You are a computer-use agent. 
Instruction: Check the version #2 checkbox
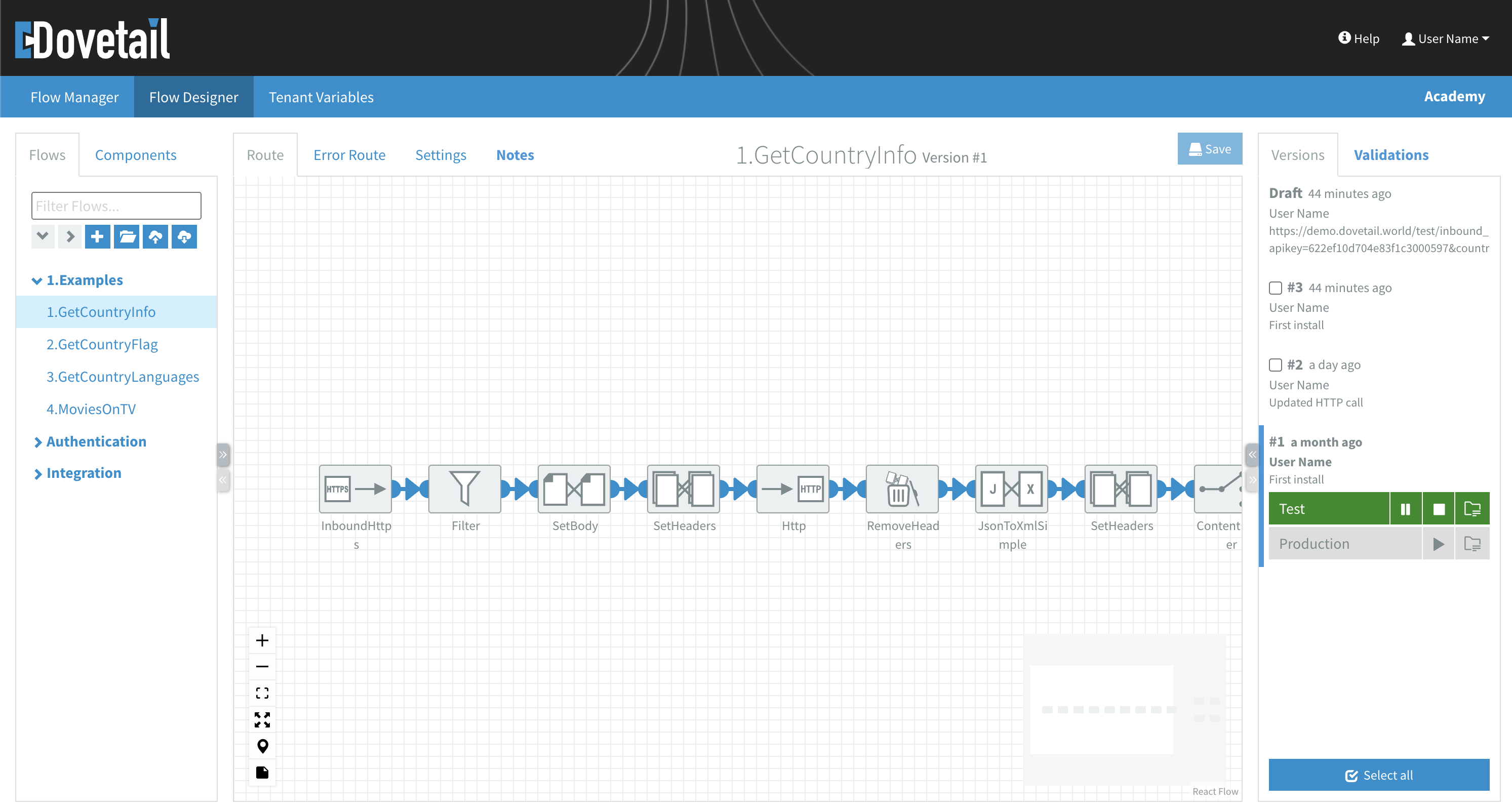[1276, 365]
